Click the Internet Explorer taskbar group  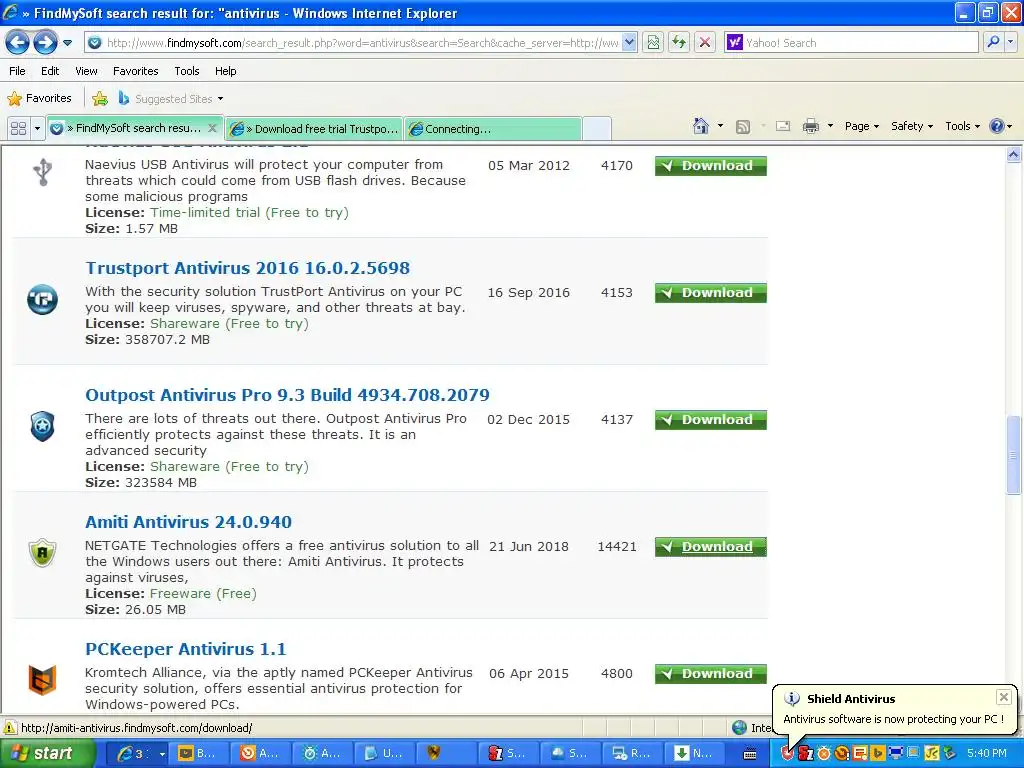pos(140,754)
